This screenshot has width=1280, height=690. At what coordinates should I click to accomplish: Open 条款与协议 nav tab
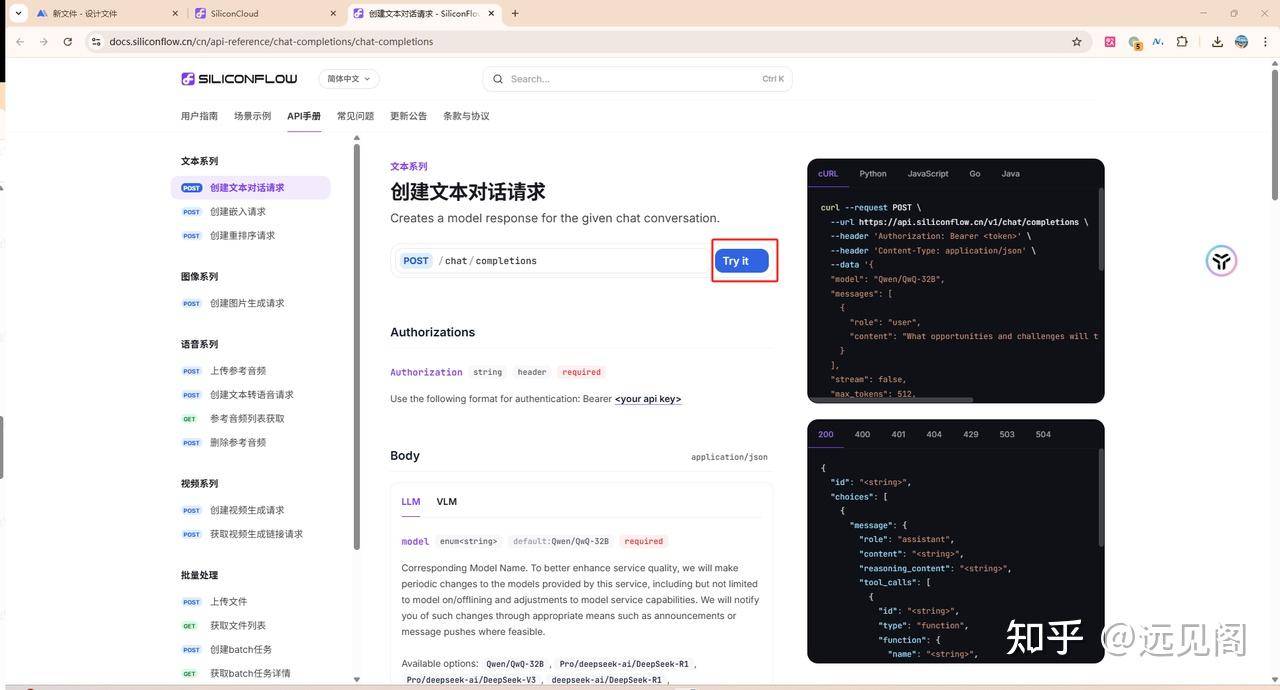point(466,116)
